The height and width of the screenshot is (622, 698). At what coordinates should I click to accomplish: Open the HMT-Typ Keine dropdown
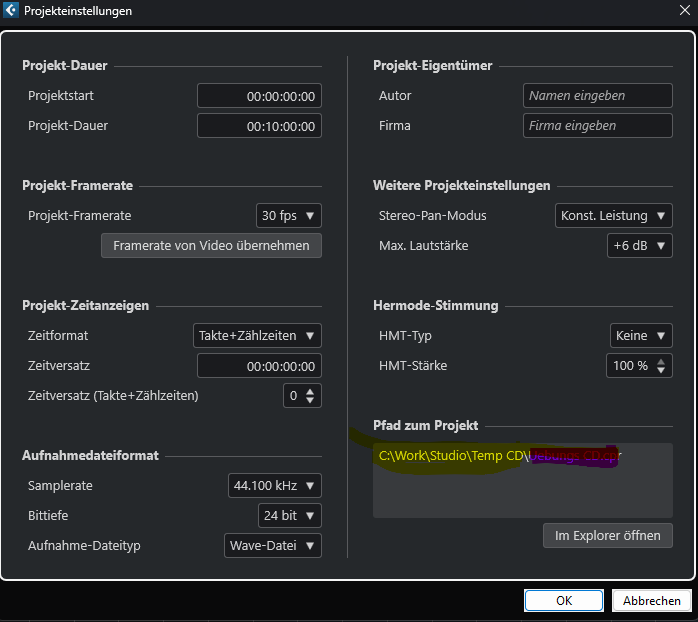pos(641,335)
